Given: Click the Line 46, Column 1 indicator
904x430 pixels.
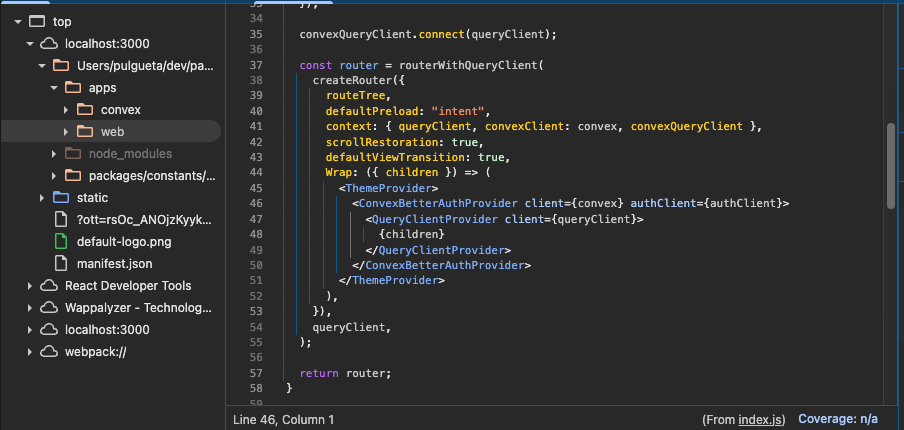Looking at the screenshot, I should click(x=284, y=420).
